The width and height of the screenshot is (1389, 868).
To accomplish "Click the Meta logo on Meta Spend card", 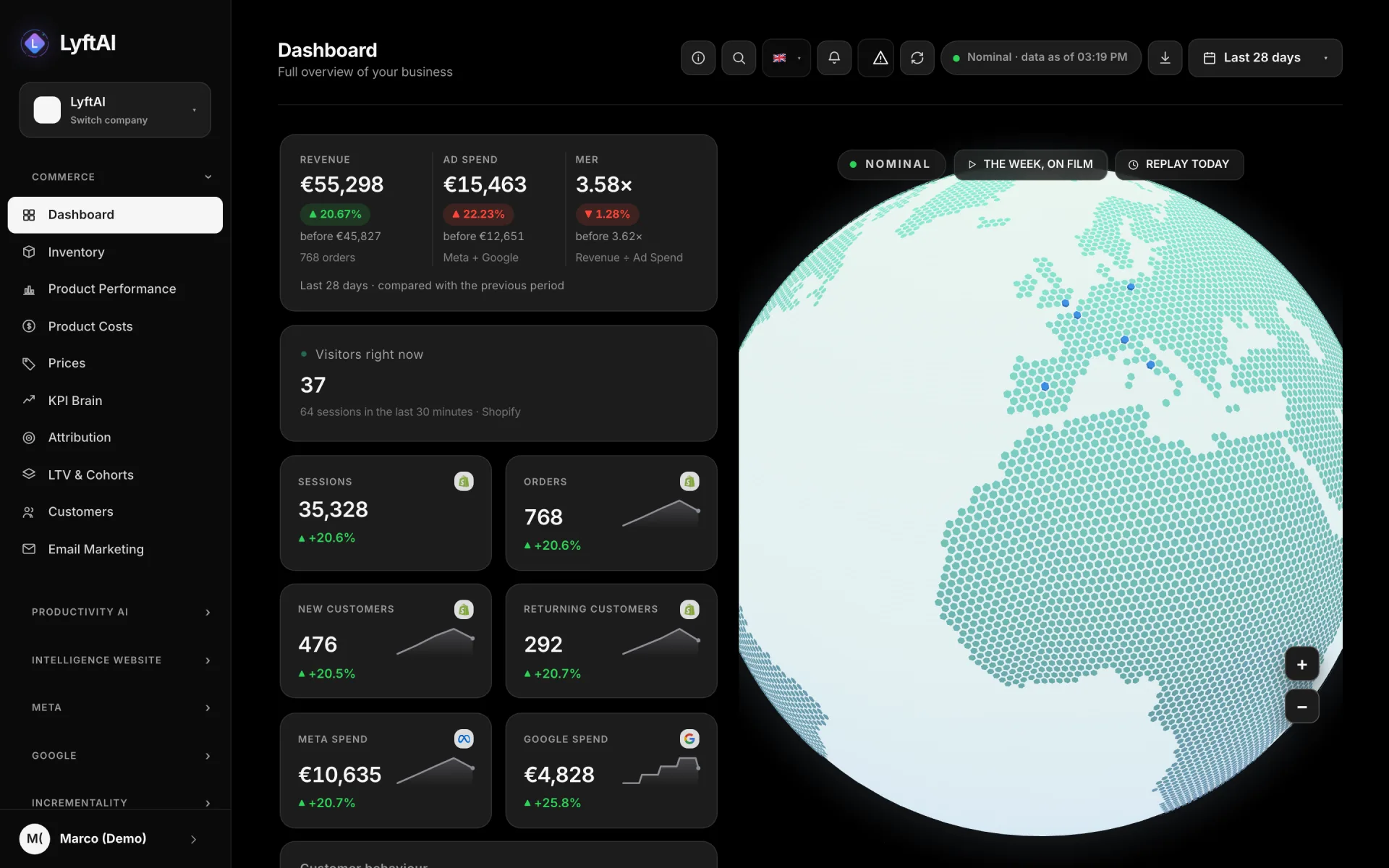I will coord(464,739).
